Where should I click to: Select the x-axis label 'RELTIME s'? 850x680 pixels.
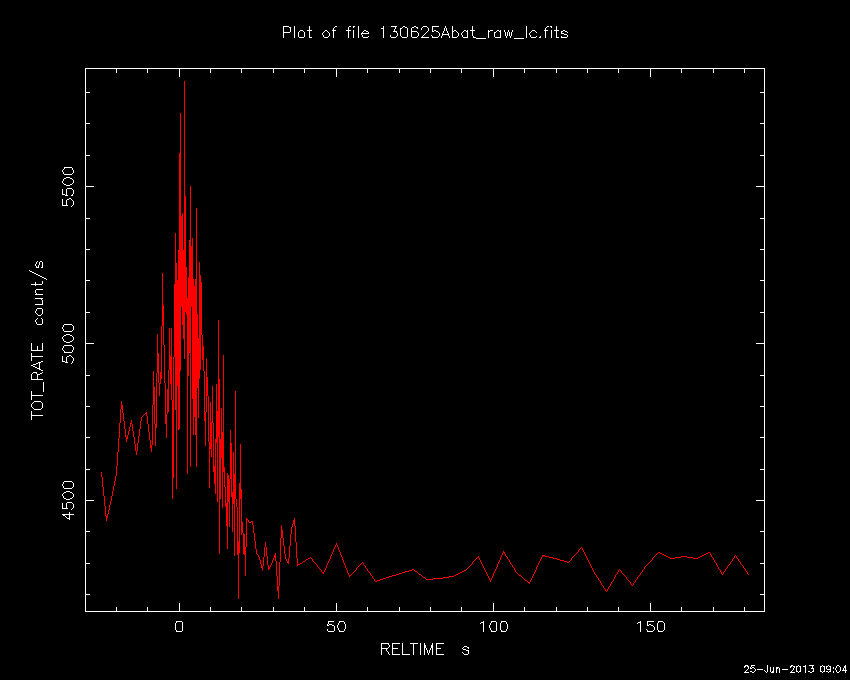424,649
